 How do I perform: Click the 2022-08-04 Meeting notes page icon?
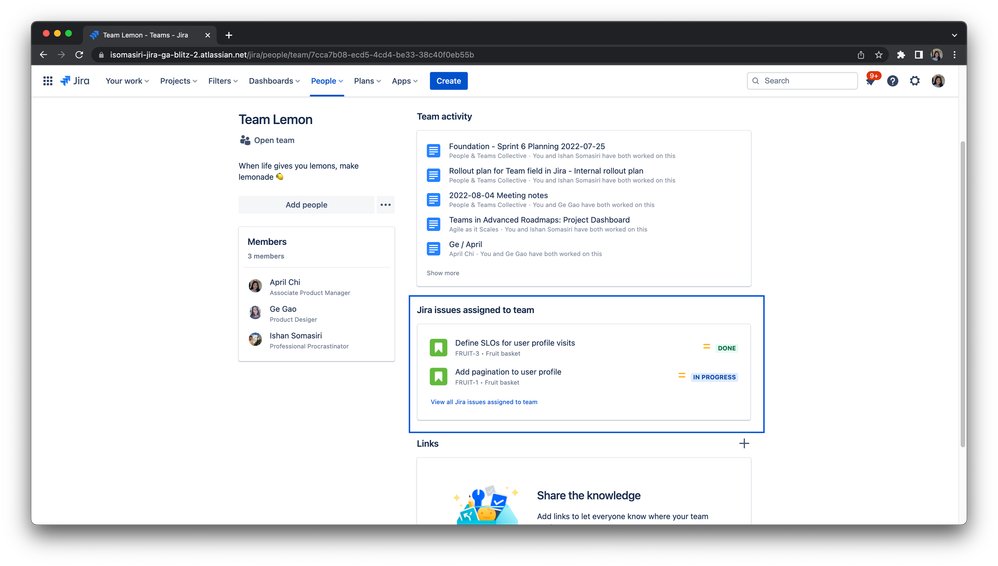point(433,200)
